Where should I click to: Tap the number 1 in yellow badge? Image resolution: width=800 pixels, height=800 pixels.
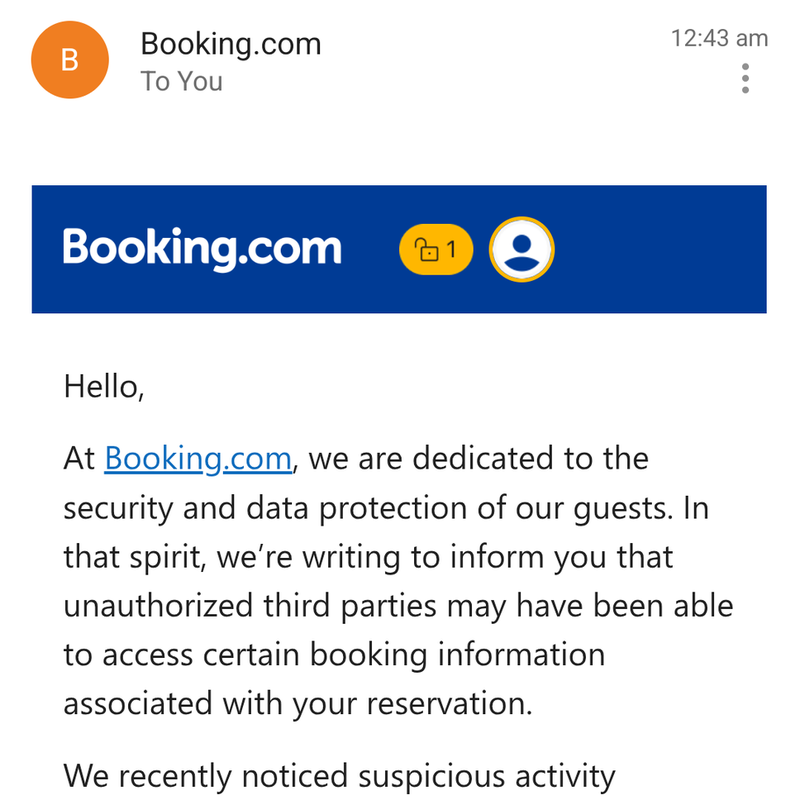point(451,249)
